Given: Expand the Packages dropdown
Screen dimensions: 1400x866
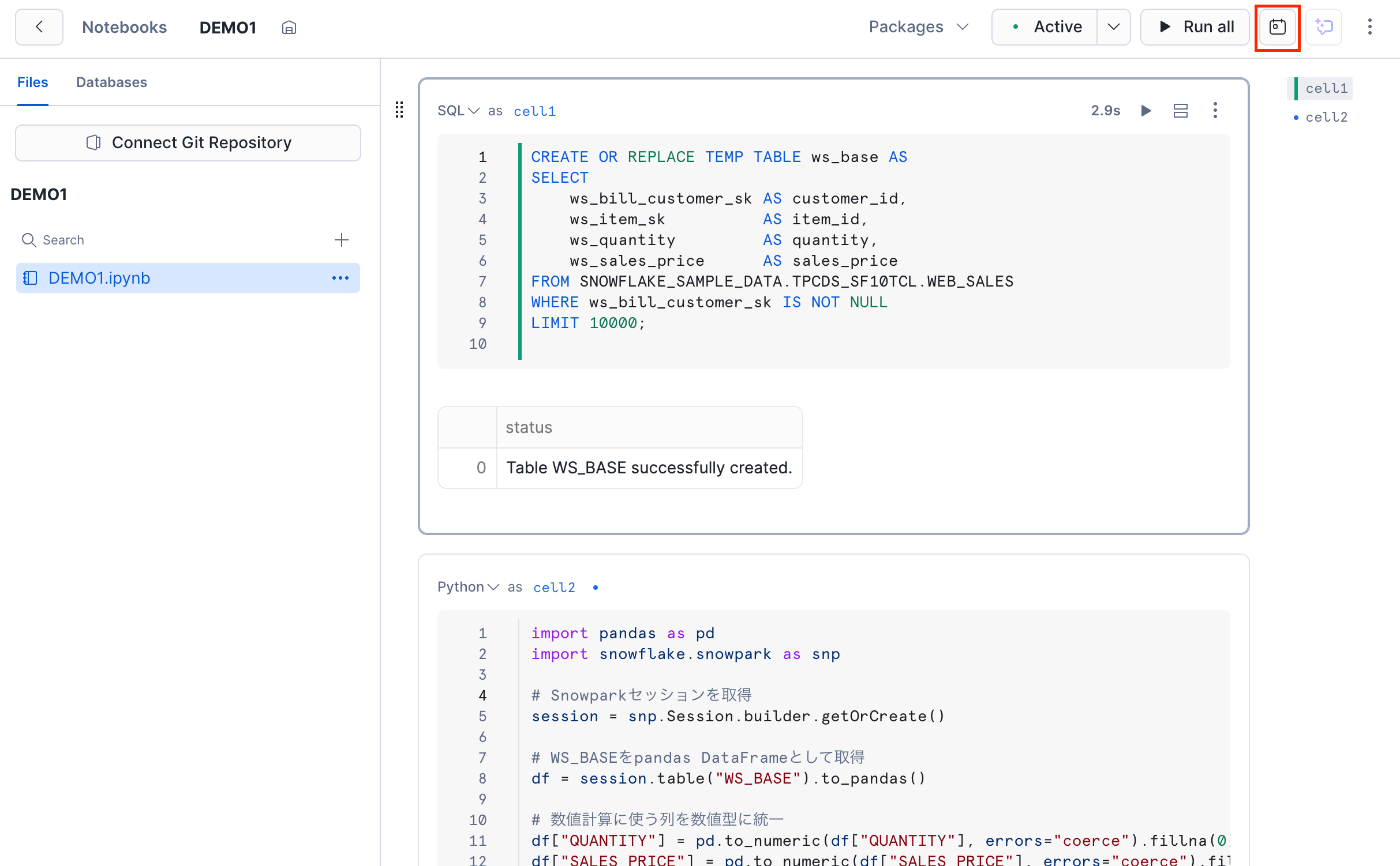Looking at the screenshot, I should pos(918,27).
